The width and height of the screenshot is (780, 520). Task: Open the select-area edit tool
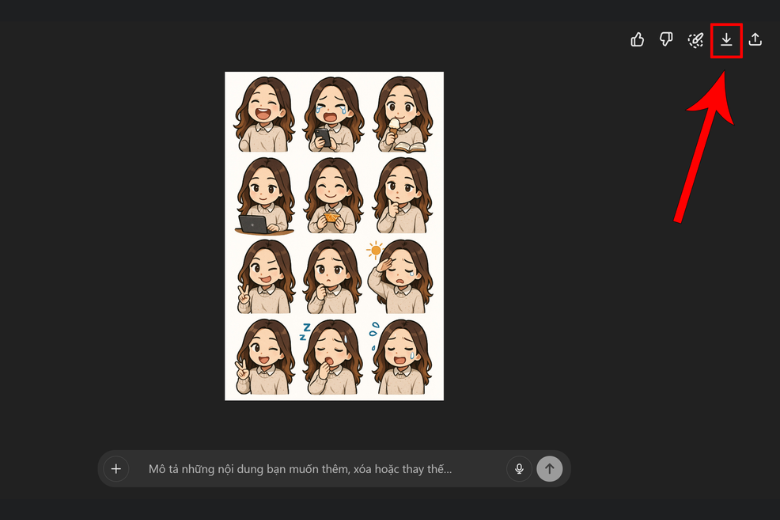[x=696, y=40]
